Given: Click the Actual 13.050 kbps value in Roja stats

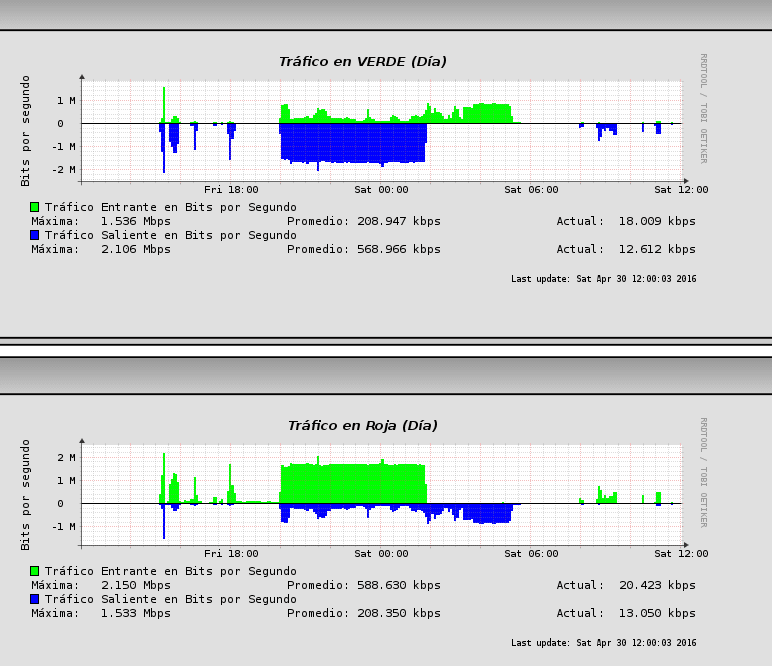Looking at the screenshot, I should (x=656, y=614).
